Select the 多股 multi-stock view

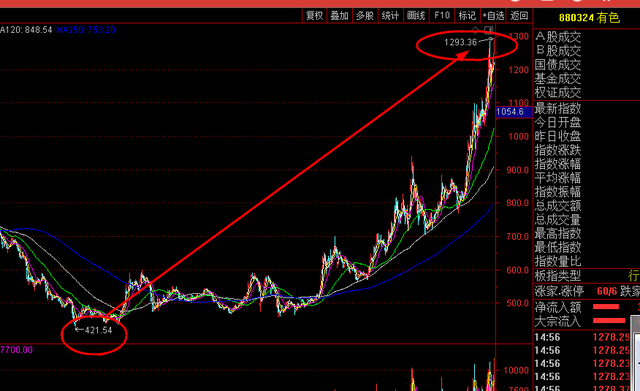[x=365, y=16]
